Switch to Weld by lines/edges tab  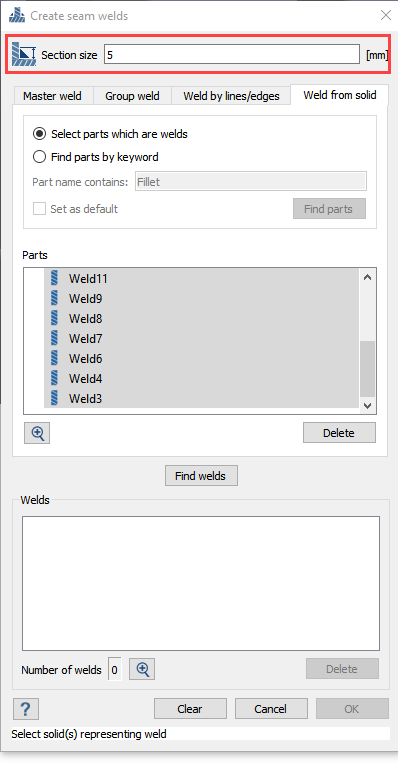tap(231, 96)
